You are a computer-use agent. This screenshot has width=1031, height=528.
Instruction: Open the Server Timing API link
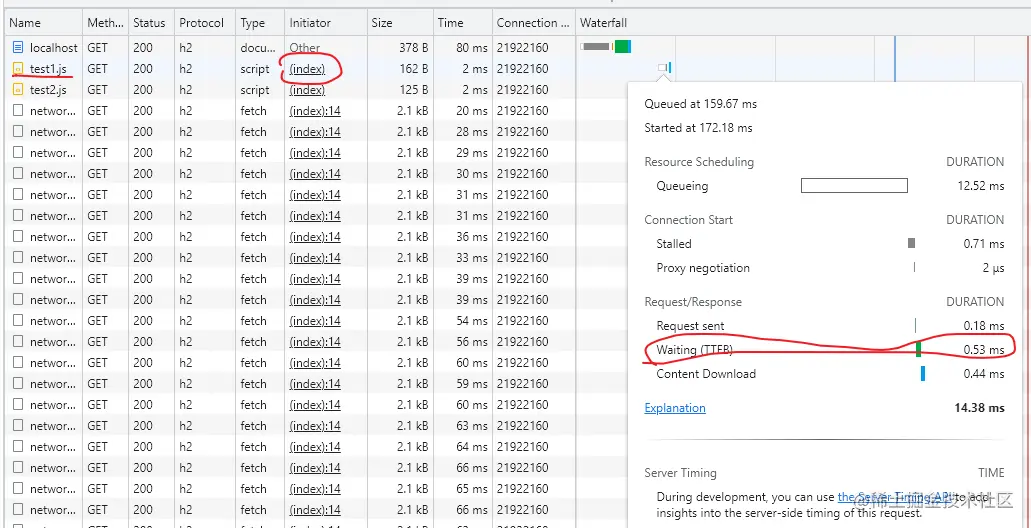(895, 497)
